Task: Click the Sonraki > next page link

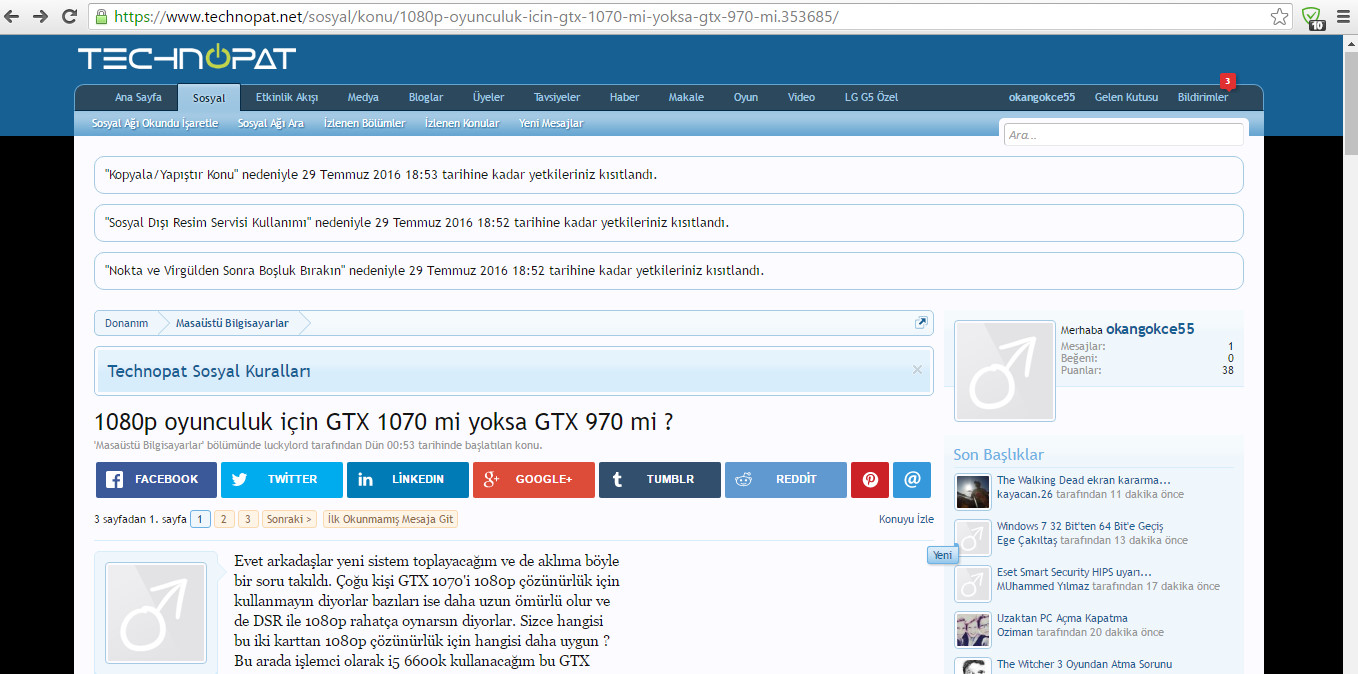Action: 290,519
